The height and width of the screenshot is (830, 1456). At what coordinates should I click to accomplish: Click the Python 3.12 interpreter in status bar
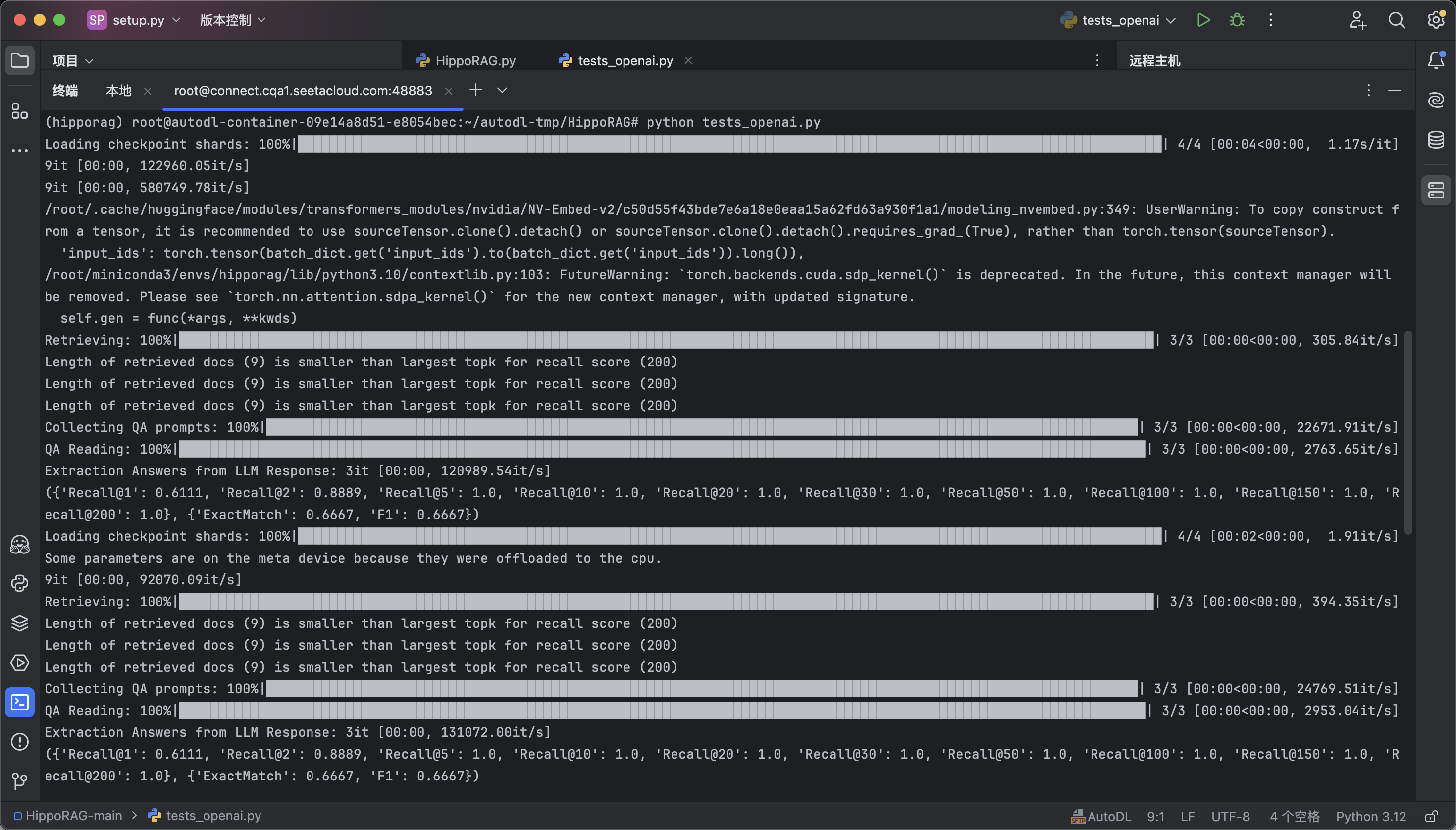pos(1370,816)
